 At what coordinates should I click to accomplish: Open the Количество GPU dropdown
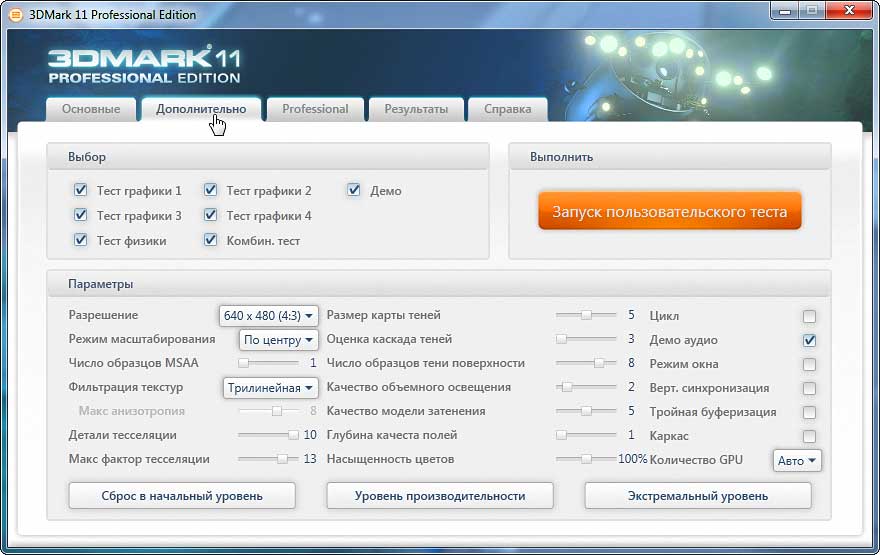pos(797,460)
